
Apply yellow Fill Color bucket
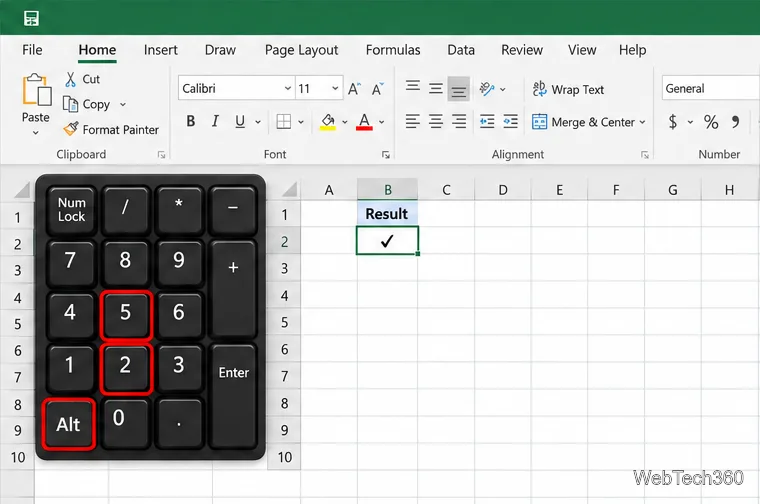pyautogui.click(x=328, y=122)
